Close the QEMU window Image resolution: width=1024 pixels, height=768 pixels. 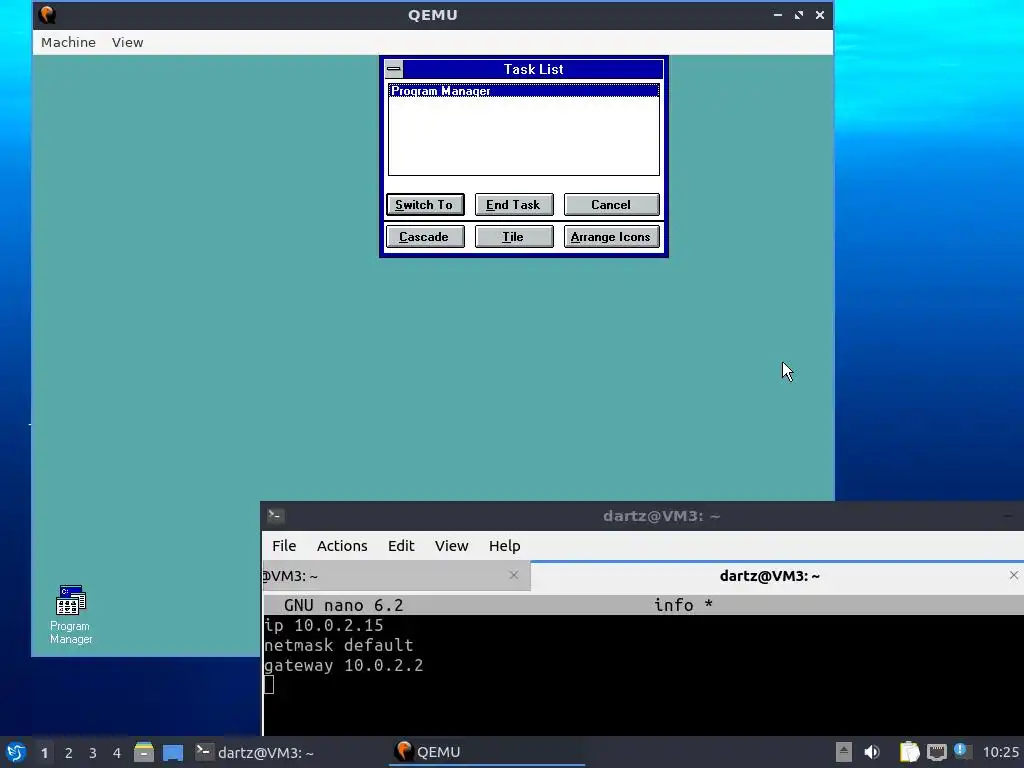[x=820, y=14]
